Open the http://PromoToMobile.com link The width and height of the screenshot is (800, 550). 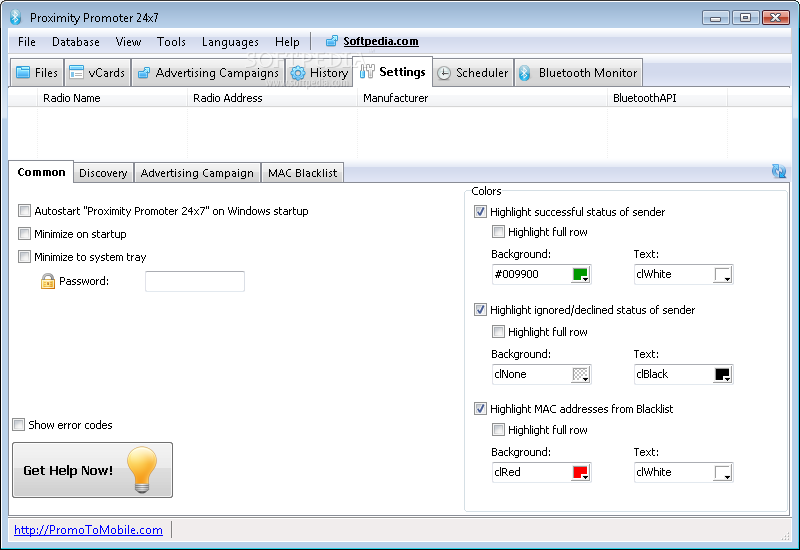pos(88,530)
